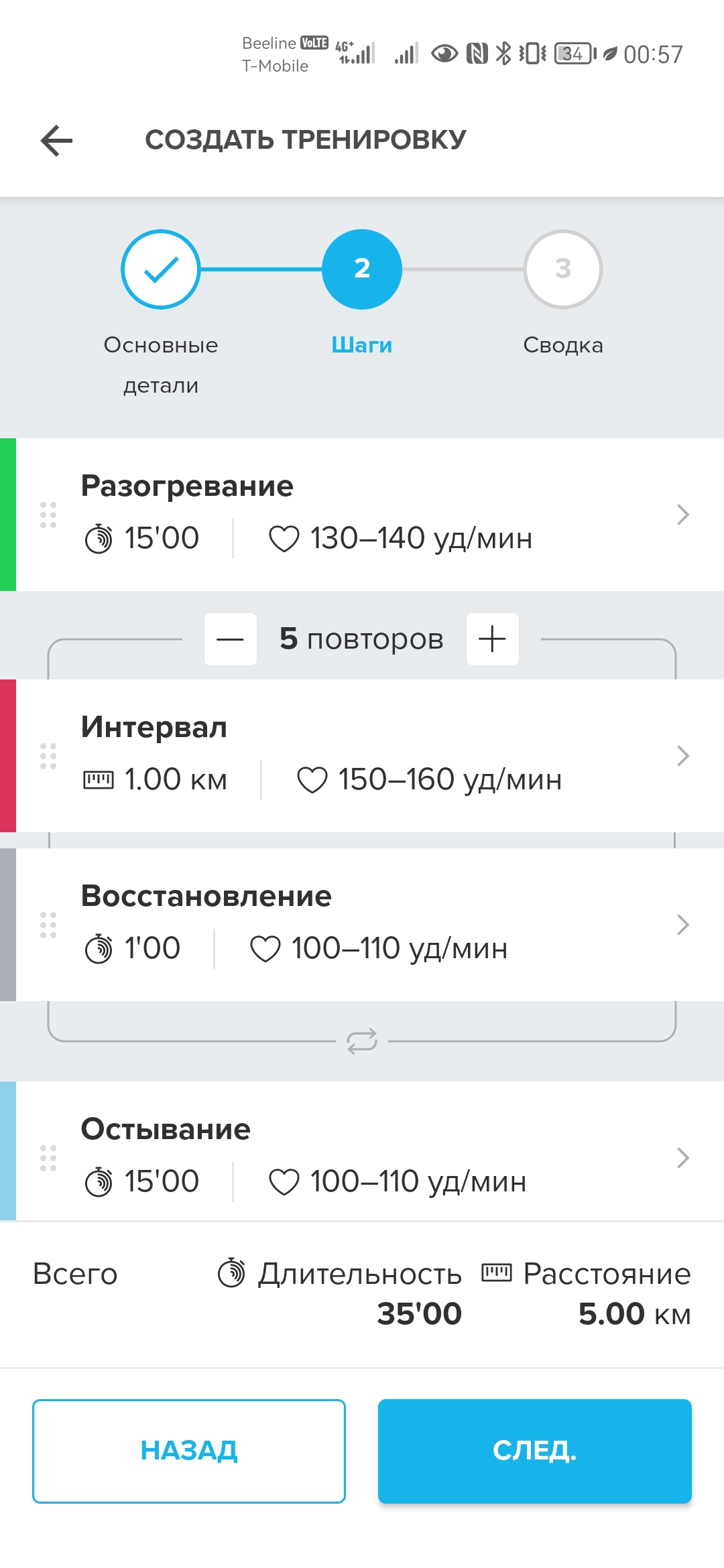This screenshot has height=1568, width=724.
Task: Tap the repeat loop icon below Восстановление
Action: point(362,1041)
